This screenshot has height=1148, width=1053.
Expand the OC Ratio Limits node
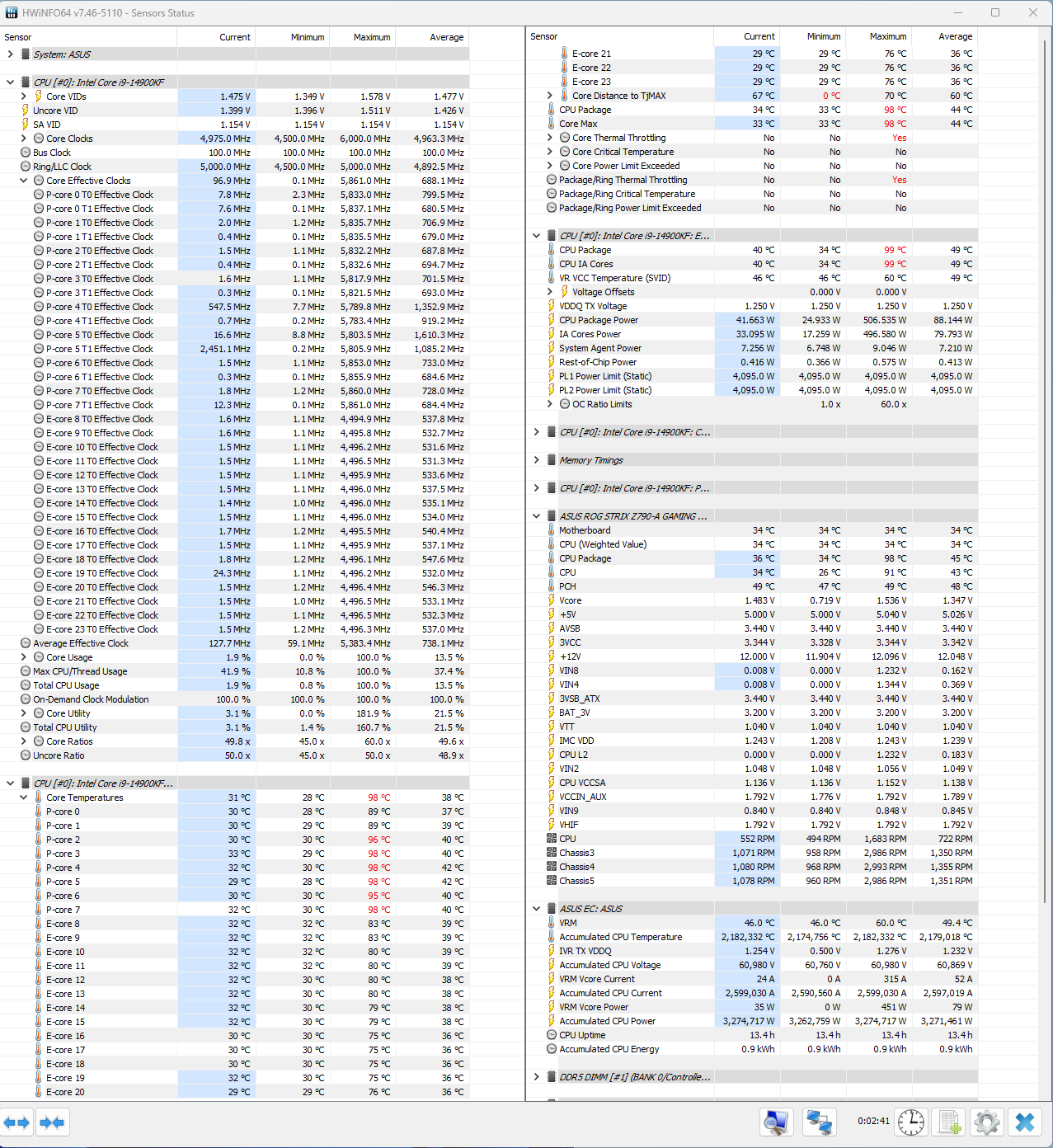[550, 404]
